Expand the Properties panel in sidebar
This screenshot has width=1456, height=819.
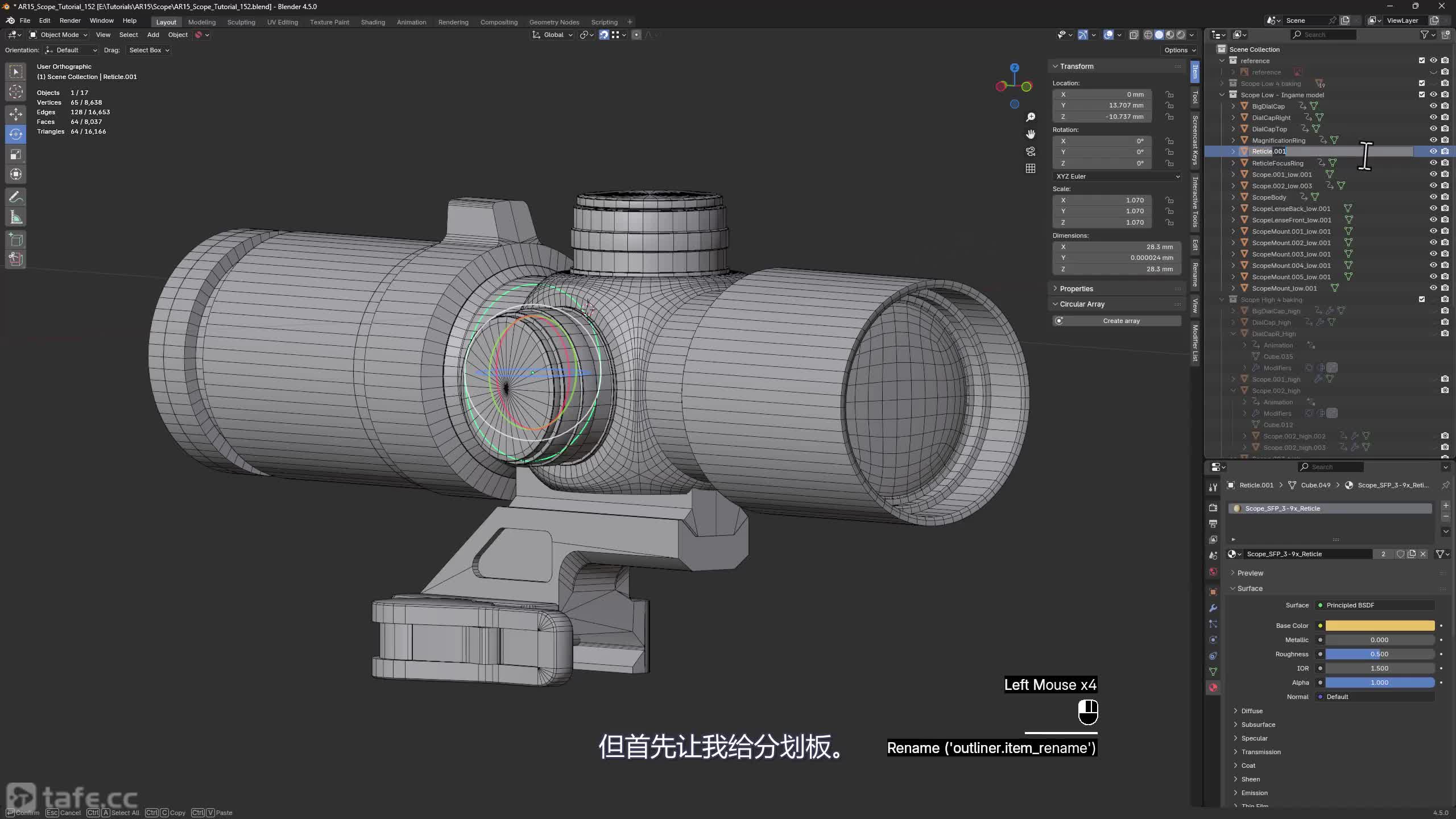pos(1076,289)
